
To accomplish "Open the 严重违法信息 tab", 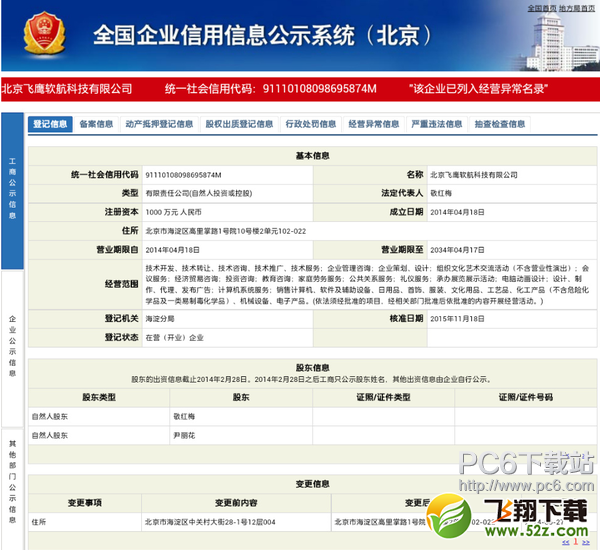I will [436, 125].
